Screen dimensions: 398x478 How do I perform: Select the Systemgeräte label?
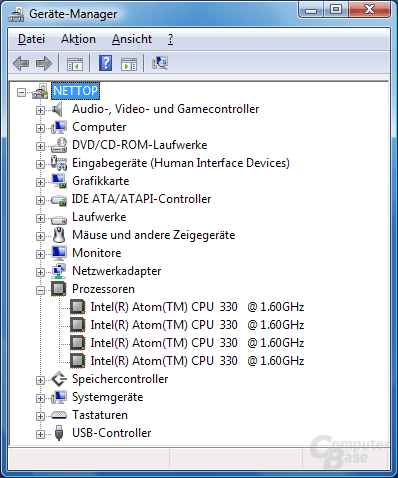click(108, 397)
